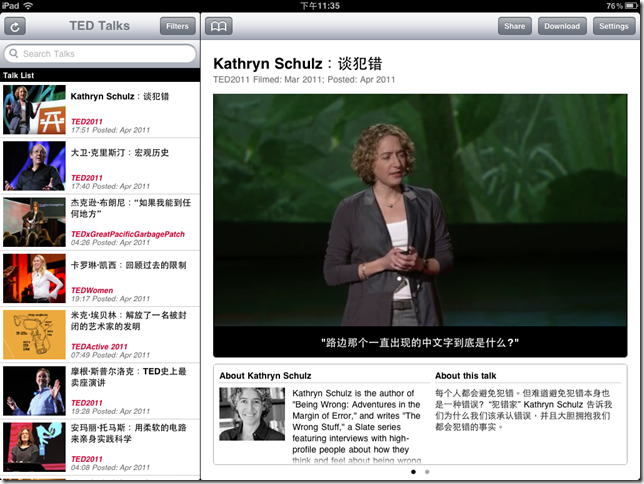Image resolution: width=644 pixels, height=484 pixels.
Task: Open thumbnail of 摩根·斯普尔洛克 talk
Action: click(x=34, y=391)
